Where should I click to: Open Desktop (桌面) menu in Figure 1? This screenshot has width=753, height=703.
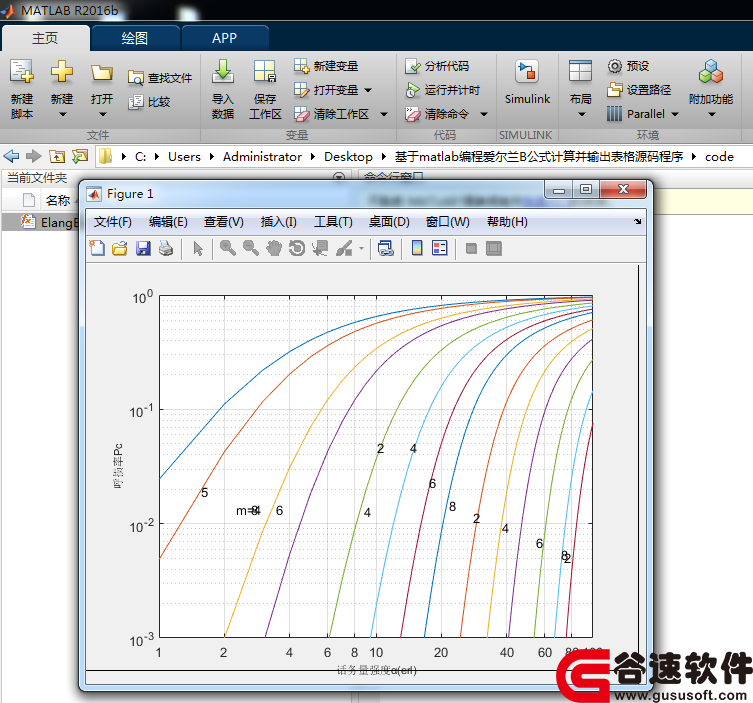[x=389, y=221]
